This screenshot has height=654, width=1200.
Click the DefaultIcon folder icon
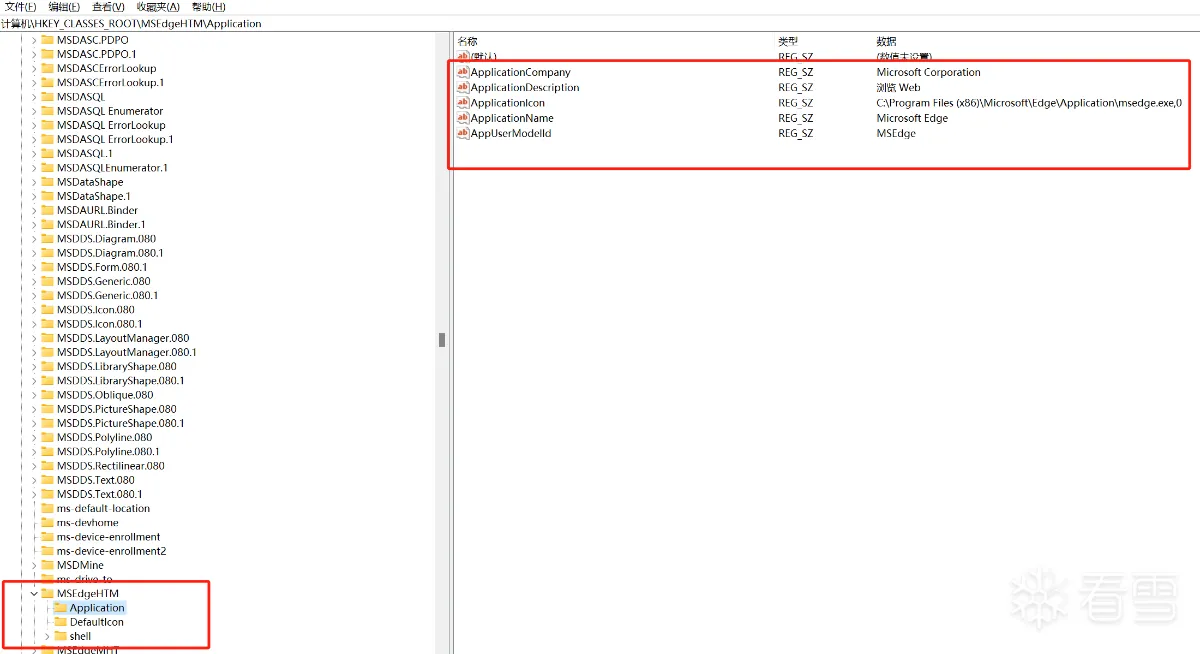coord(60,622)
